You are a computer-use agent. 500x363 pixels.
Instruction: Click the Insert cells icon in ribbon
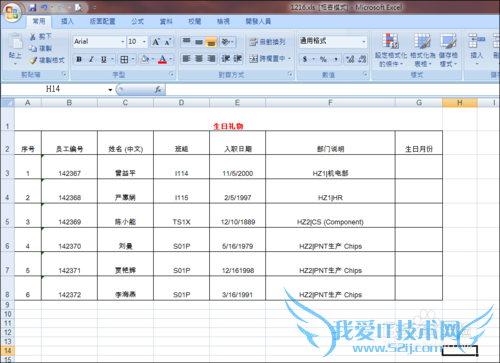(x=477, y=41)
